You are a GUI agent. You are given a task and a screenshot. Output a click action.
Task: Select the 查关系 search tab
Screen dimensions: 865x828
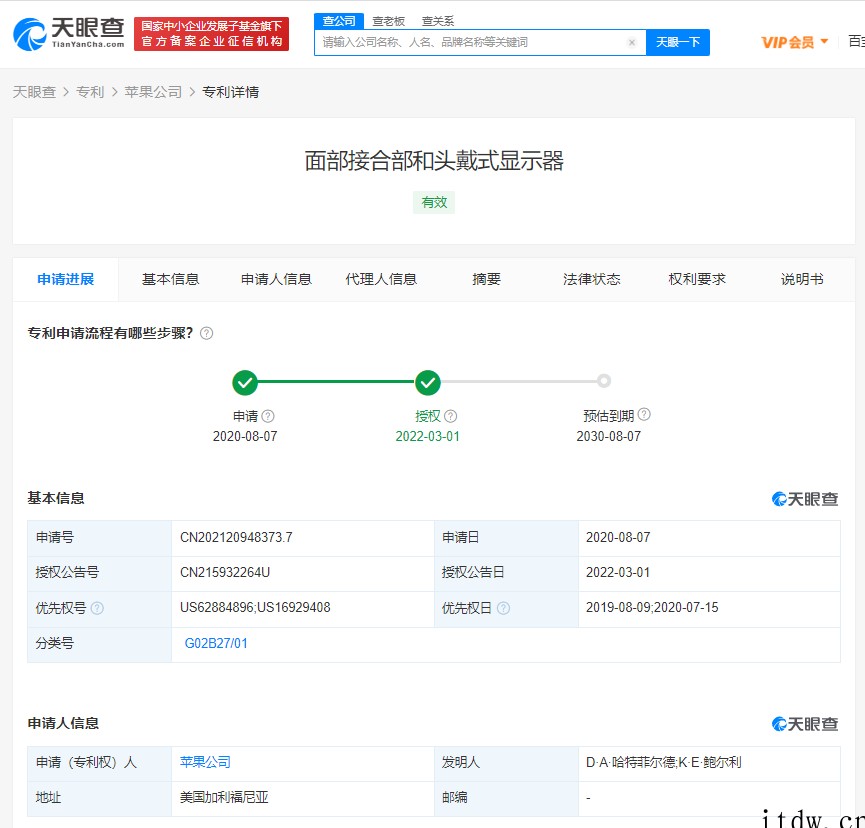click(x=438, y=22)
